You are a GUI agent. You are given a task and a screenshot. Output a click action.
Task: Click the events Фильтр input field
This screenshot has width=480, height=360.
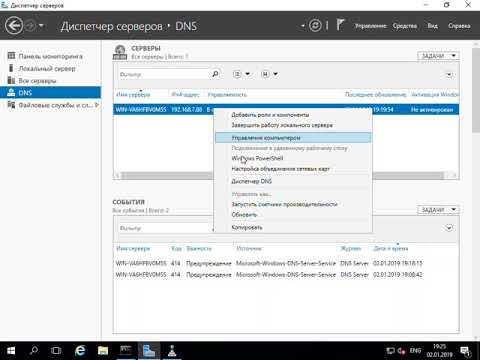click(165, 228)
